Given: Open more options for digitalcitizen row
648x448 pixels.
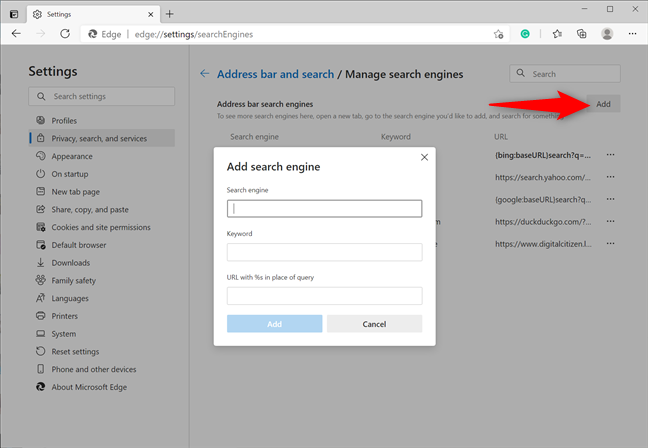Looking at the screenshot, I should tap(610, 244).
